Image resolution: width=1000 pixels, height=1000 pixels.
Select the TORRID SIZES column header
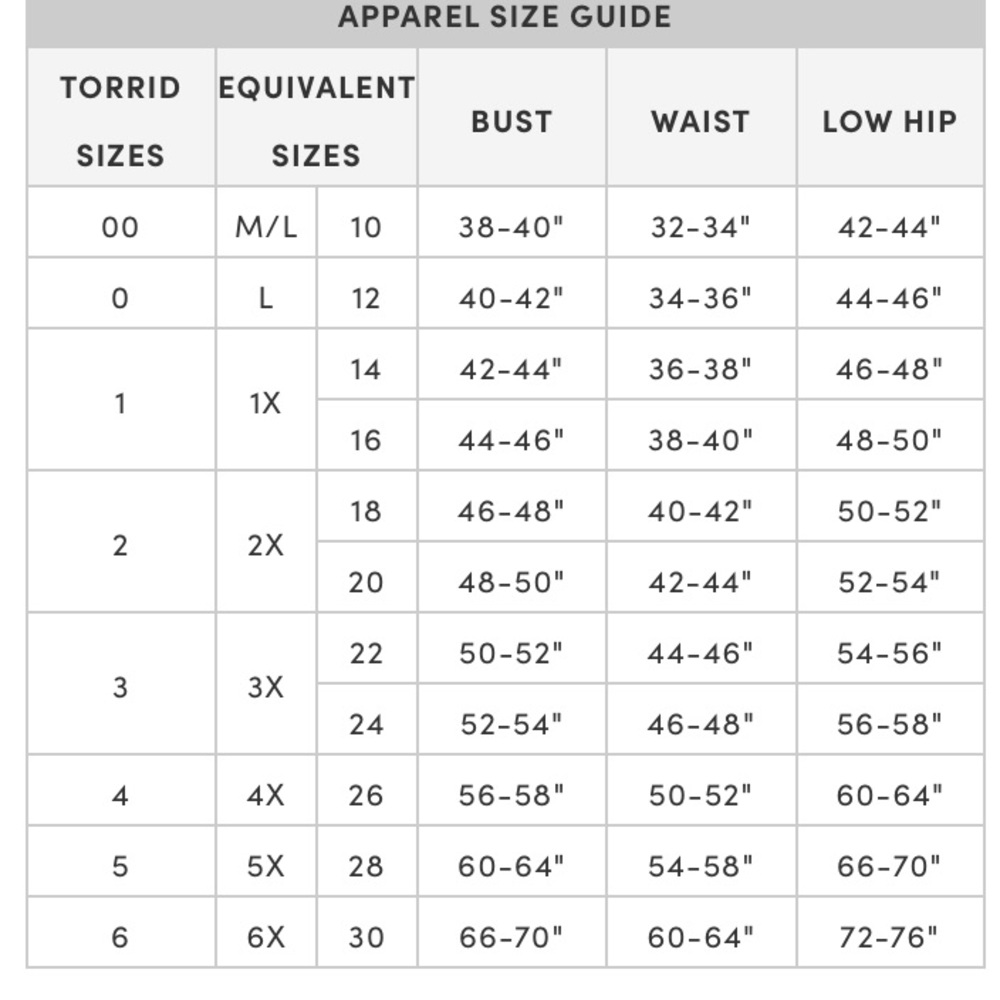121,117
